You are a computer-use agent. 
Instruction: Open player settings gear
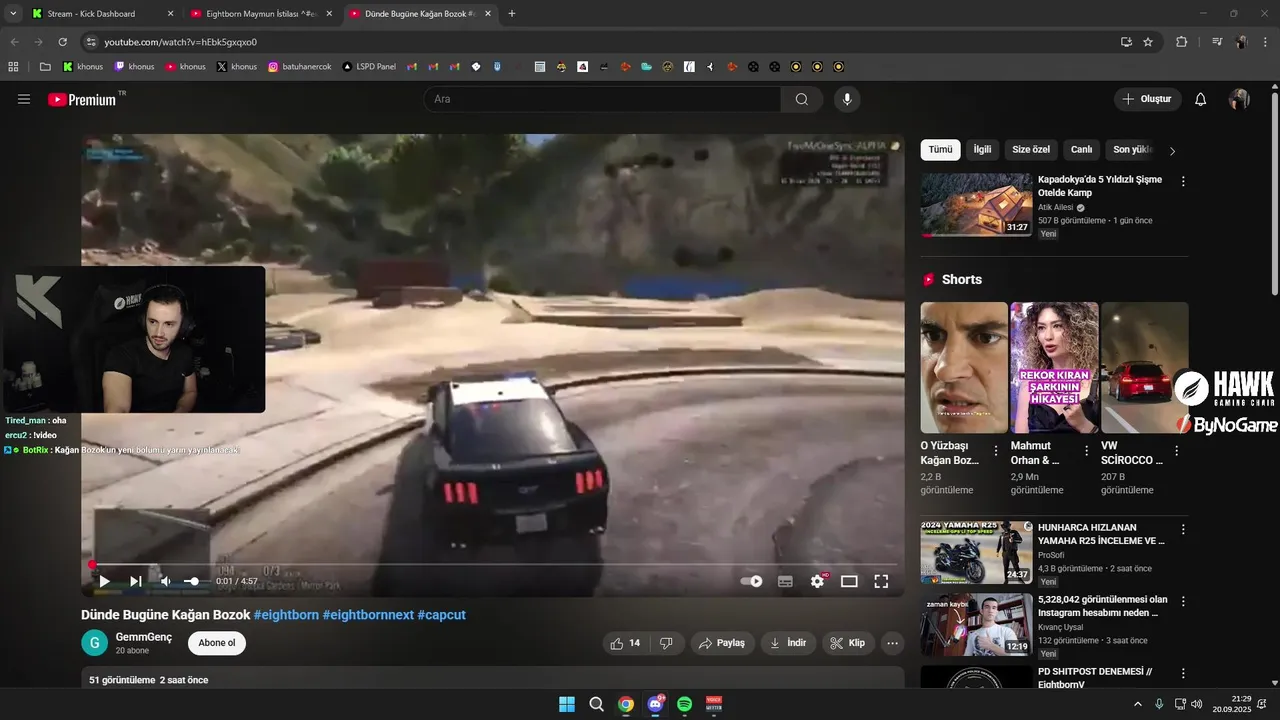click(x=818, y=581)
